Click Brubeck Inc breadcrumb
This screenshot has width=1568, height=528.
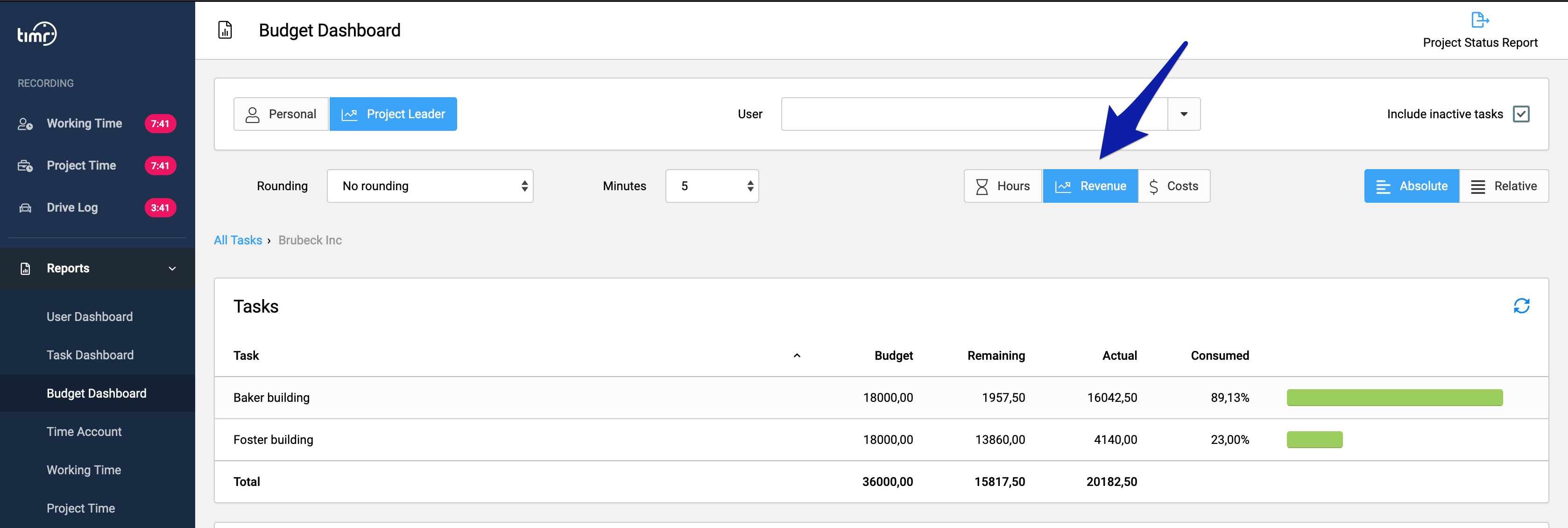311,241
